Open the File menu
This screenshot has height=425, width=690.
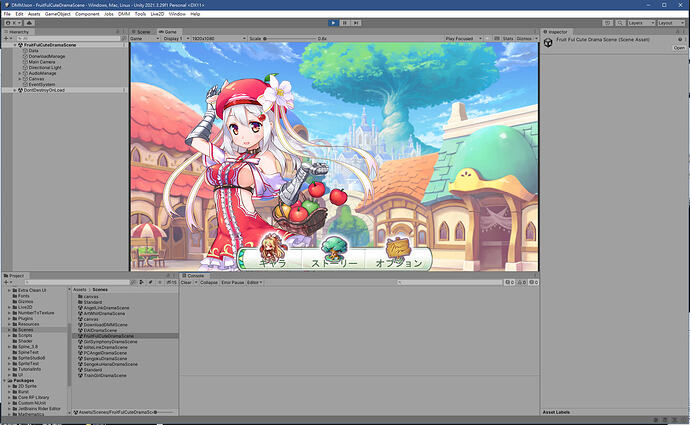[x=7, y=14]
